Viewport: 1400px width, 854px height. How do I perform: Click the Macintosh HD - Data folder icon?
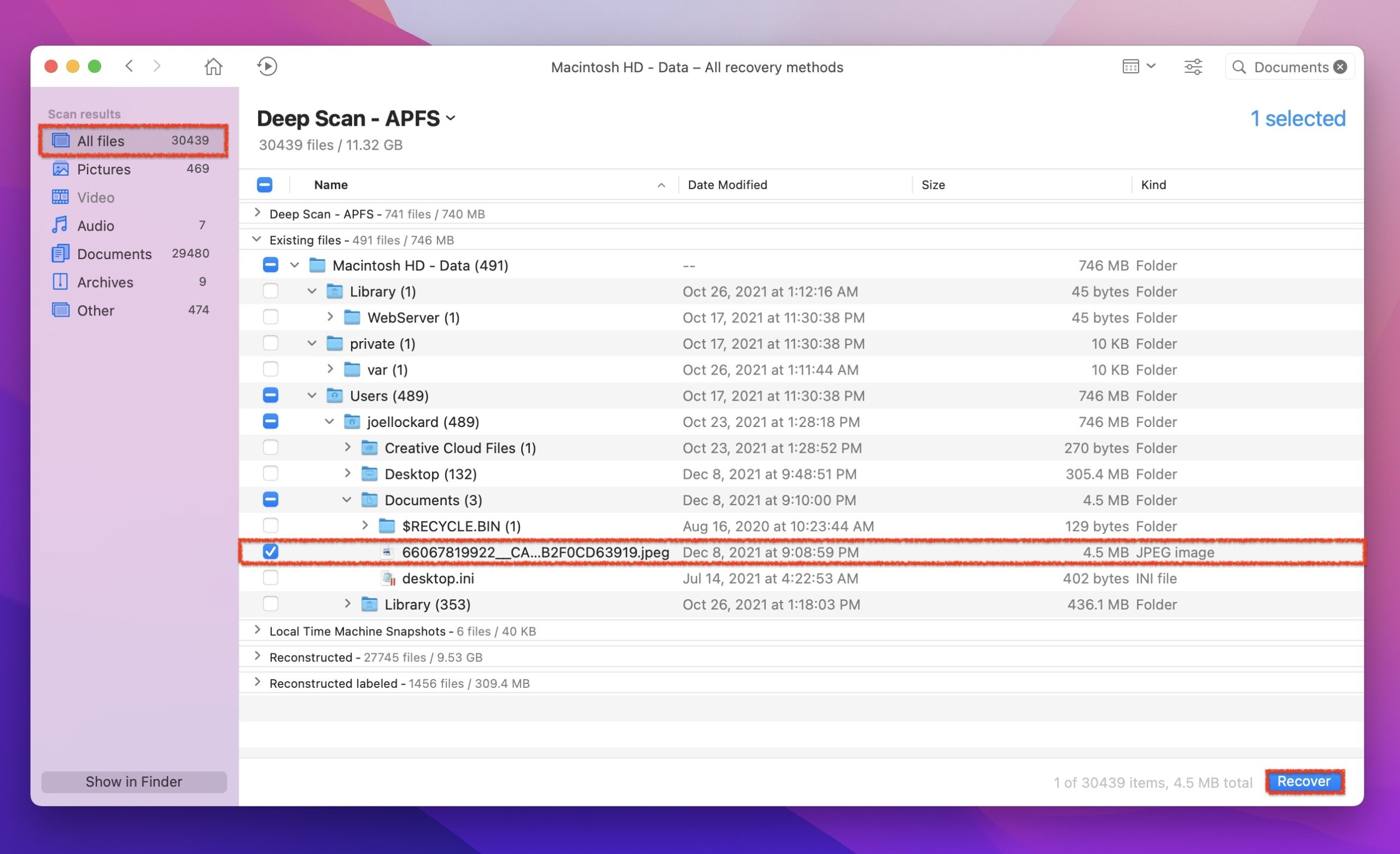pyautogui.click(x=317, y=265)
